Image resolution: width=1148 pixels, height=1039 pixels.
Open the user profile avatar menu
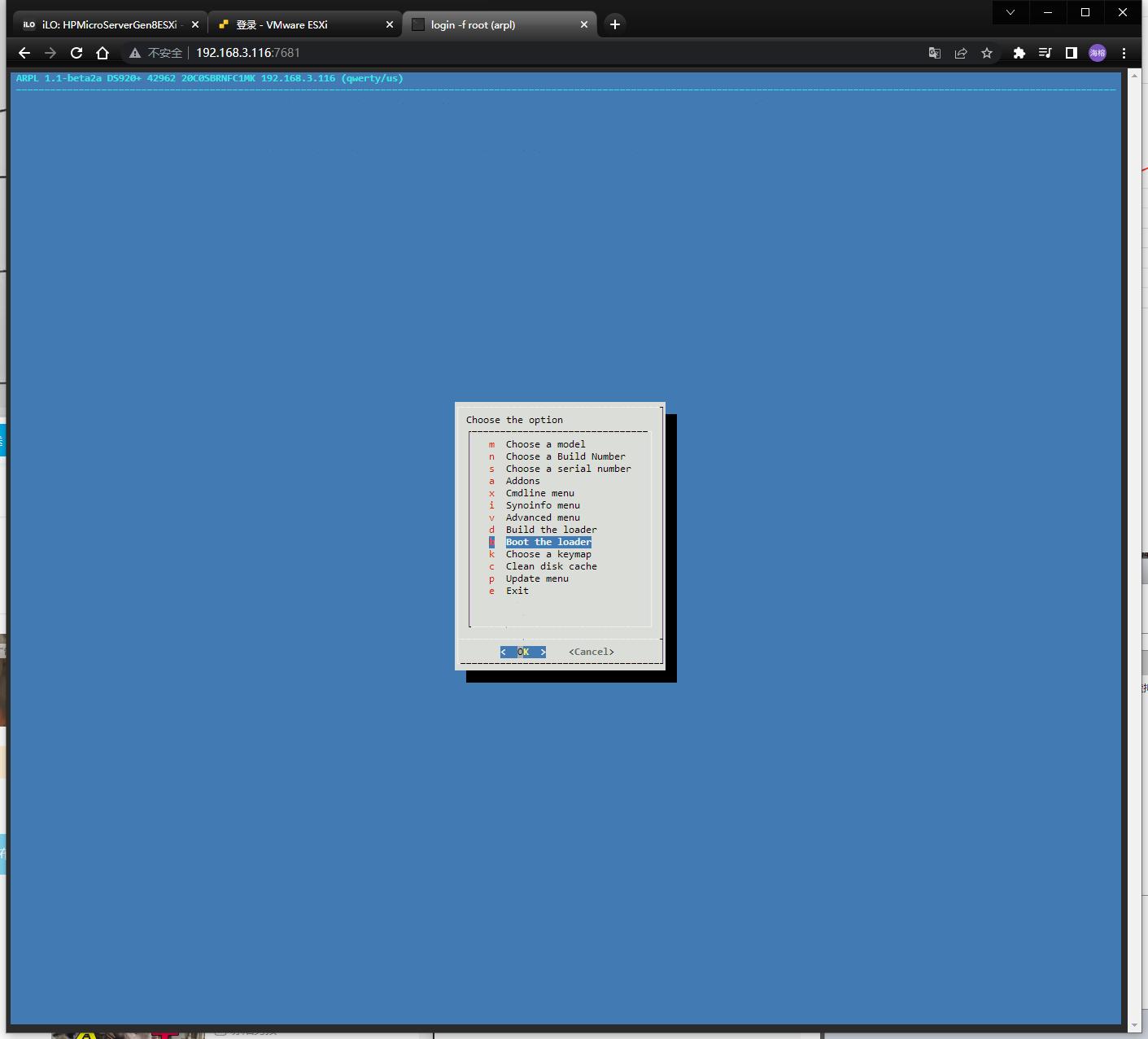point(1098,53)
